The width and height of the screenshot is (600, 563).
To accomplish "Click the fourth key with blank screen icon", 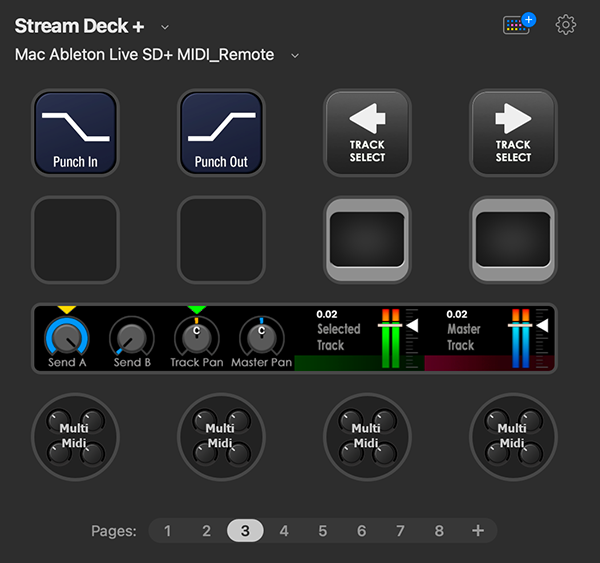I will 513,240.
